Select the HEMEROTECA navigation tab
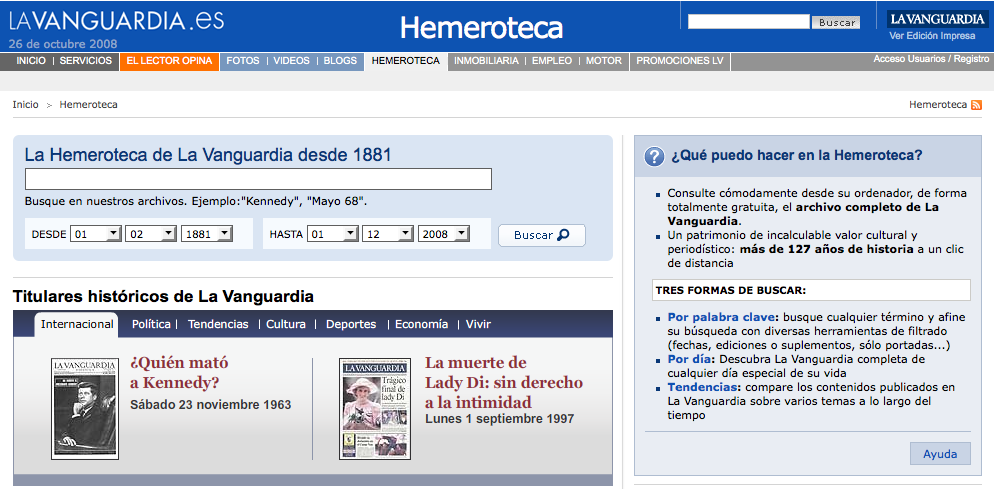Image resolution: width=994 pixels, height=489 pixels. [406, 61]
